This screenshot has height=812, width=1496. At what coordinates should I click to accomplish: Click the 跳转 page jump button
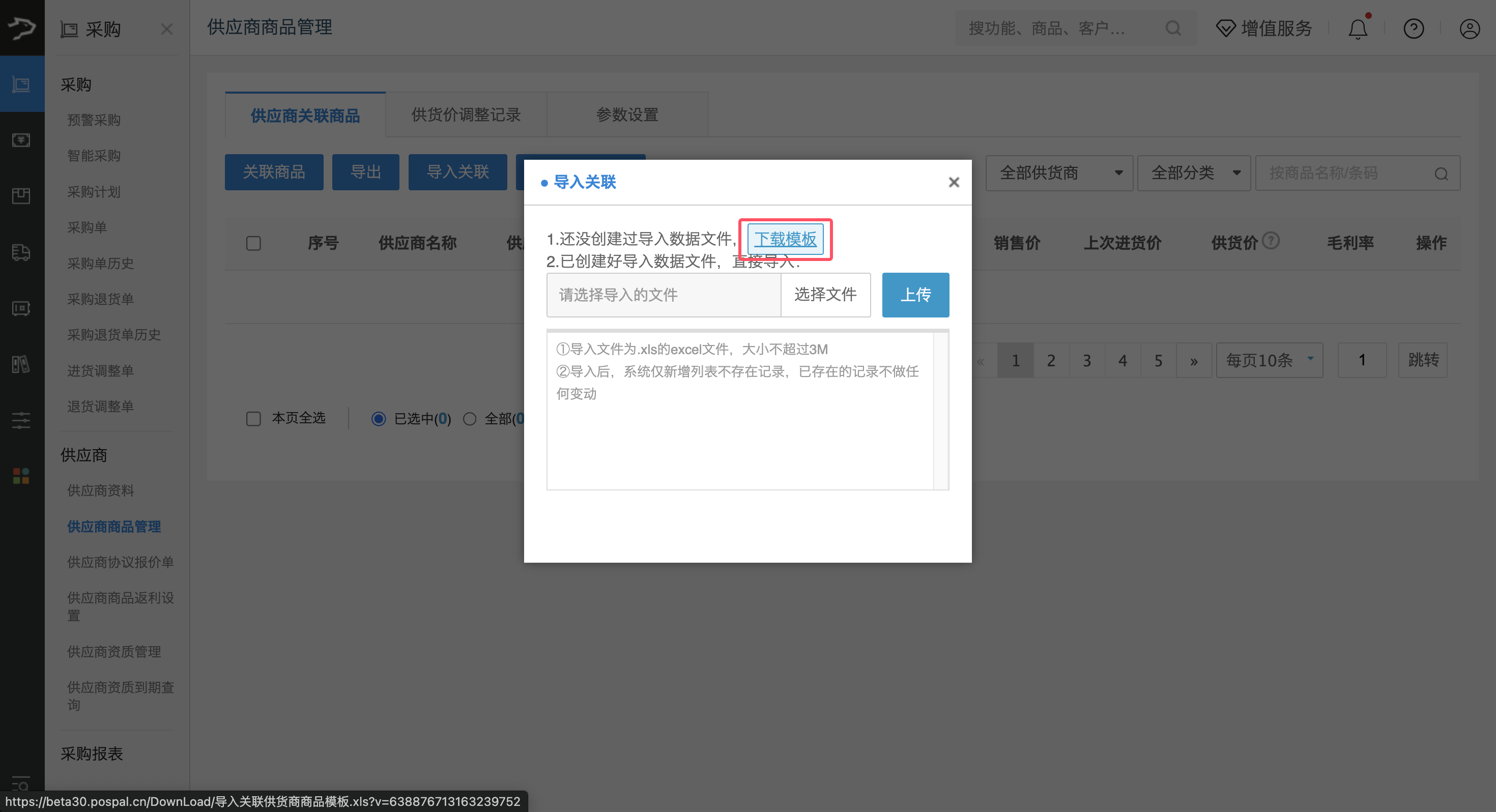pyautogui.click(x=1423, y=360)
